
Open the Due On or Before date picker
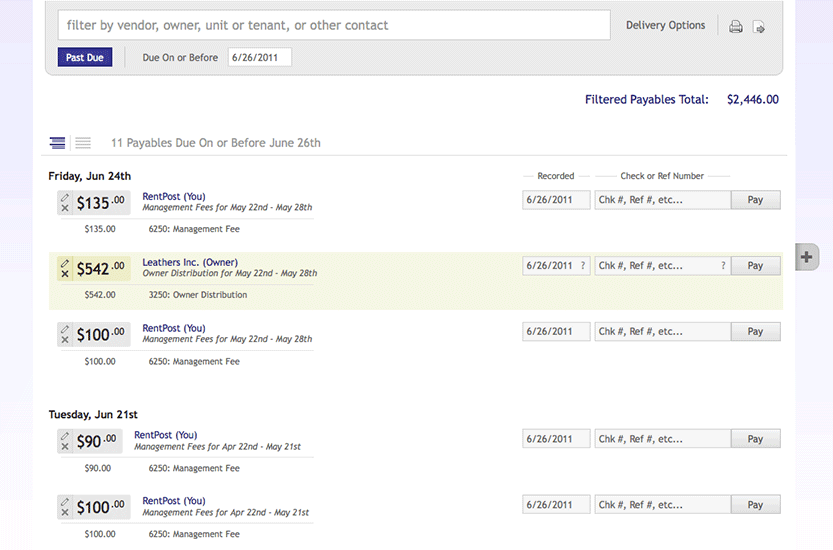click(259, 58)
